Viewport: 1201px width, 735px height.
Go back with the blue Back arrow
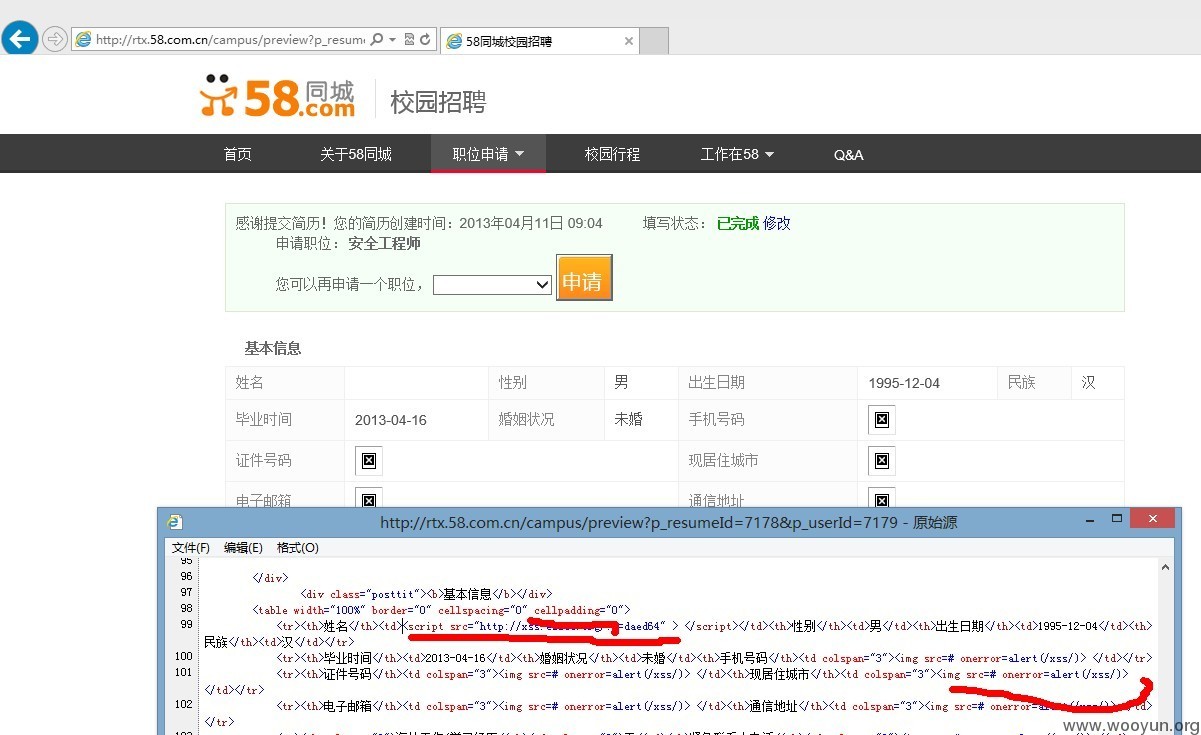[x=19, y=39]
